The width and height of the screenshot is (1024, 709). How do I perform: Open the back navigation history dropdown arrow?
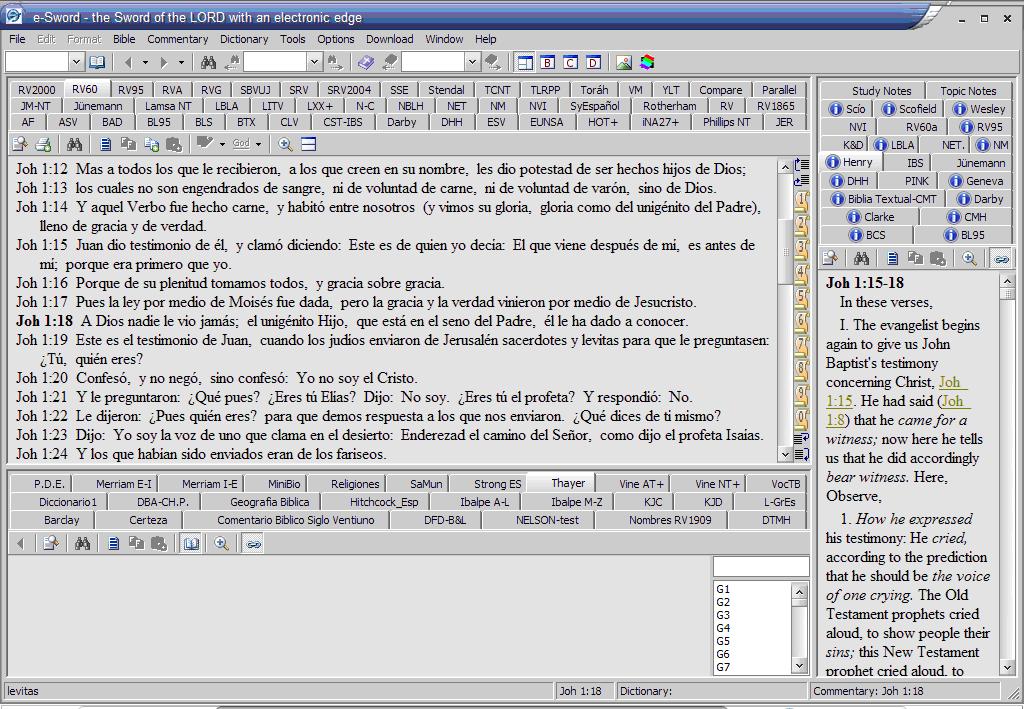tap(145, 63)
